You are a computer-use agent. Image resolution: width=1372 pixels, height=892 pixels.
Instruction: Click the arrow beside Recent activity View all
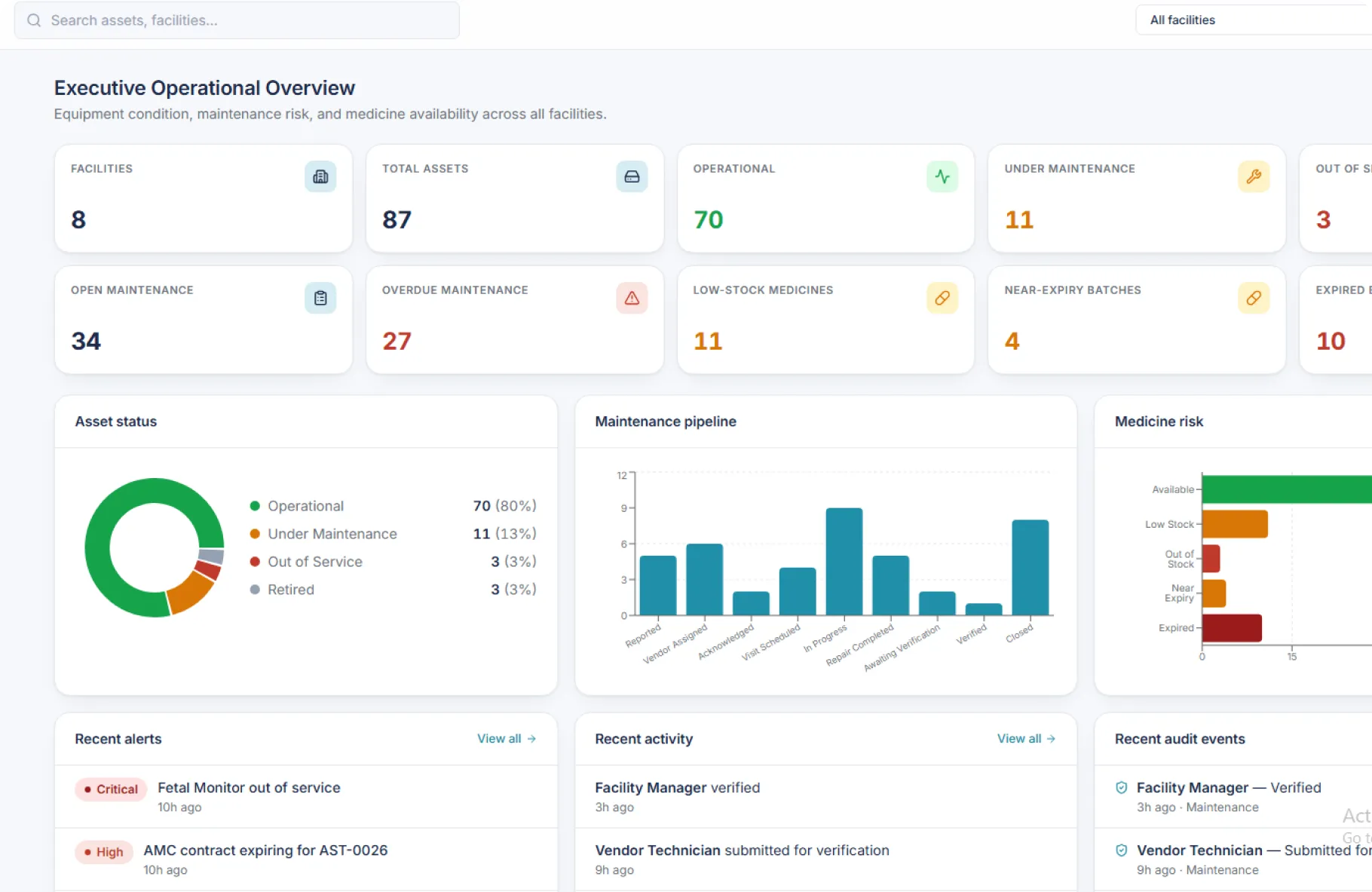tap(1051, 739)
